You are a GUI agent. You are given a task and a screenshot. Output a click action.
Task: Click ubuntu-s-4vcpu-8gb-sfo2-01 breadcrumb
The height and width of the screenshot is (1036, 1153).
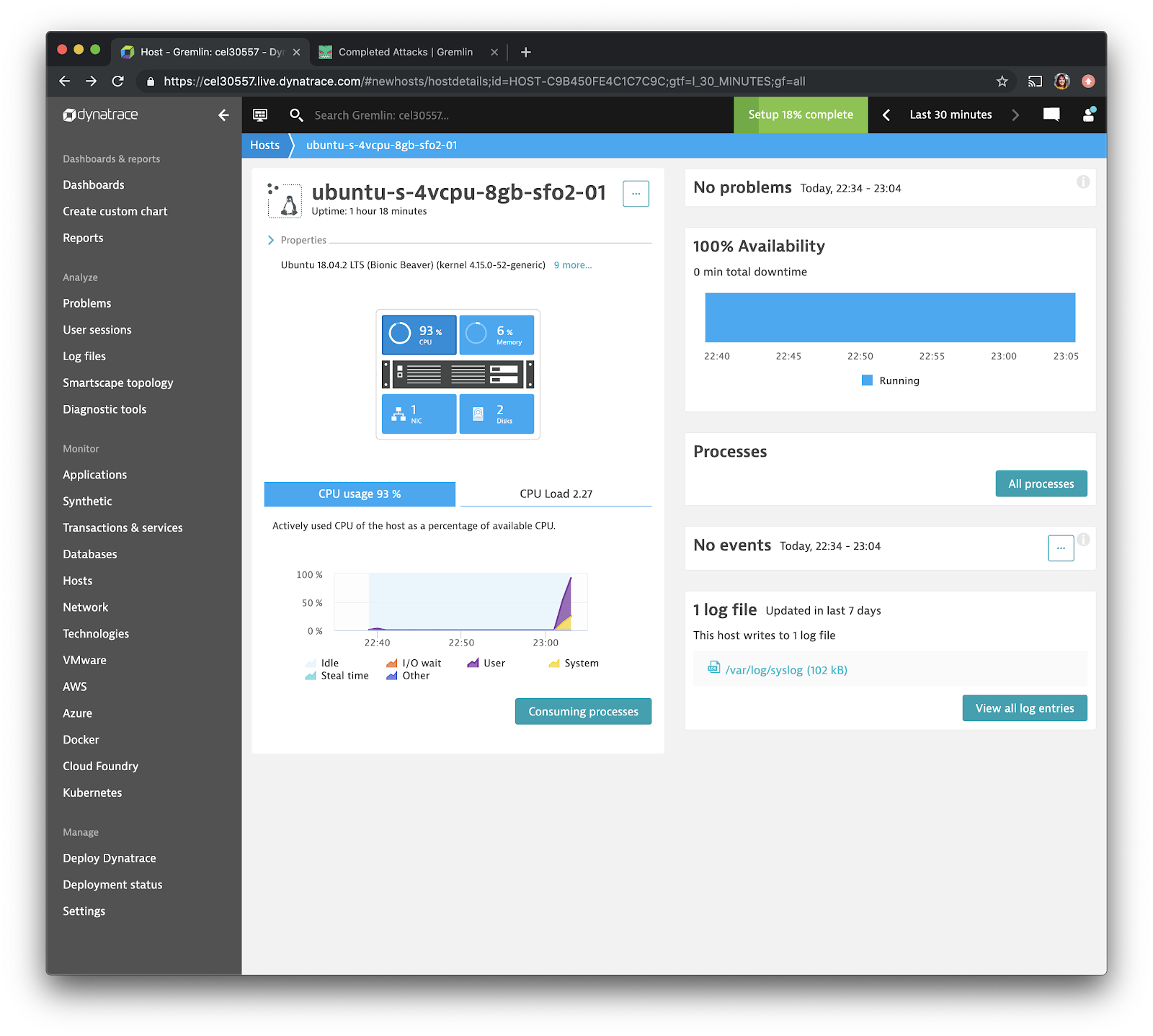(x=381, y=146)
